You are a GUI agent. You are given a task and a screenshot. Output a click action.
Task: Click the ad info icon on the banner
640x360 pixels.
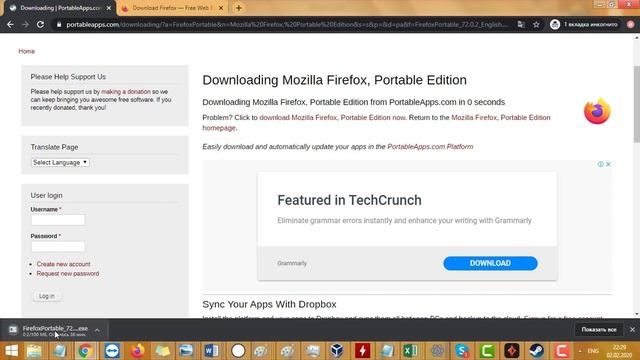coord(600,164)
